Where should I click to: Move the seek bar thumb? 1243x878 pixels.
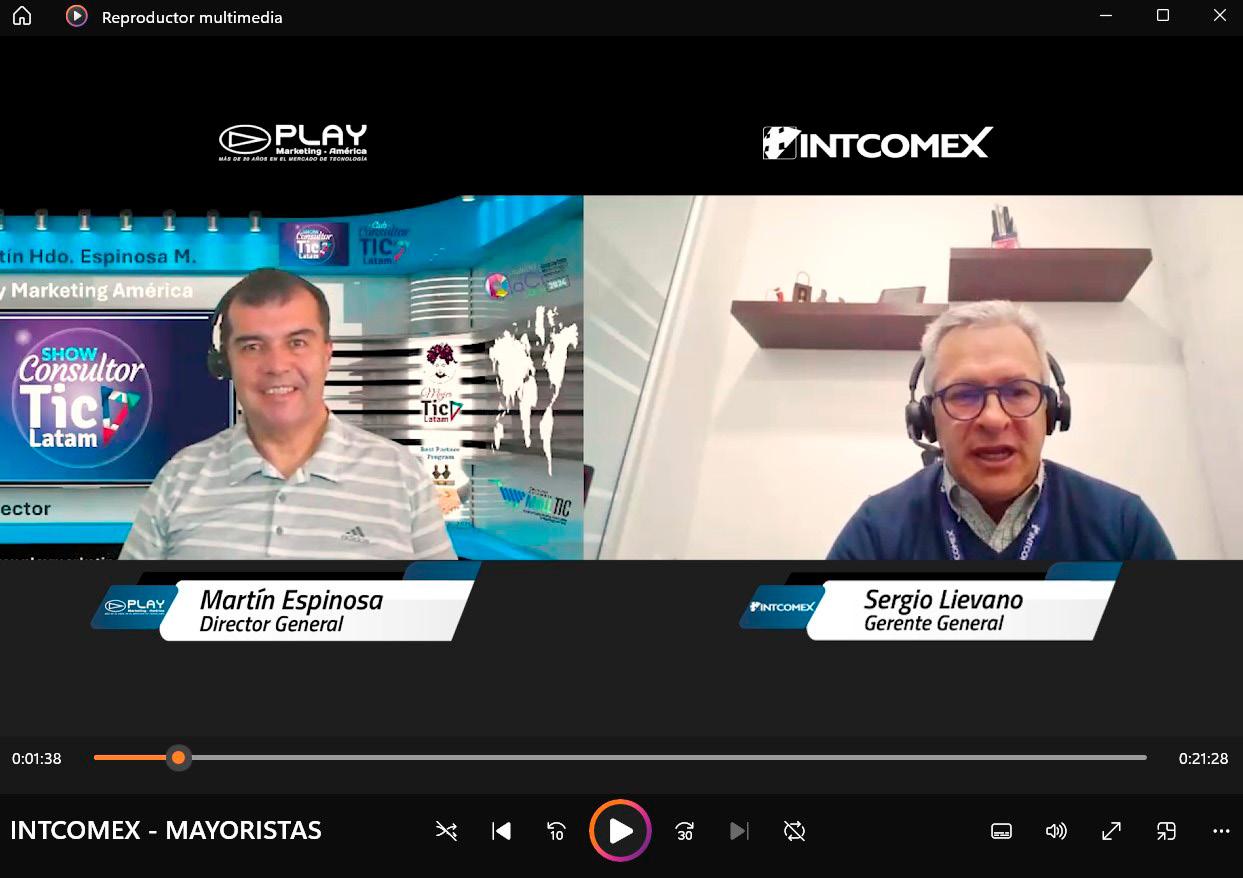pyautogui.click(x=178, y=758)
